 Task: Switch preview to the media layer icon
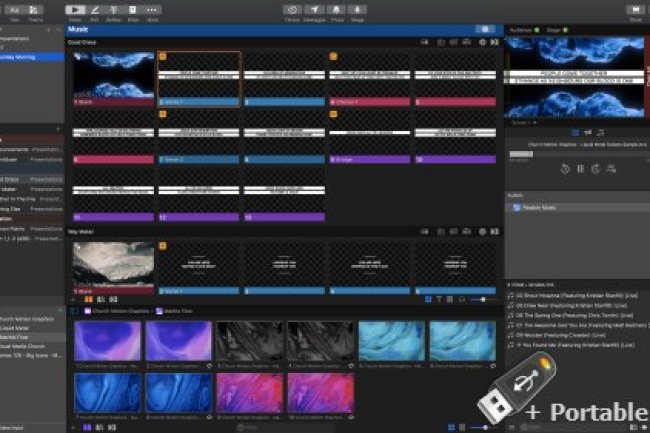coord(588,133)
